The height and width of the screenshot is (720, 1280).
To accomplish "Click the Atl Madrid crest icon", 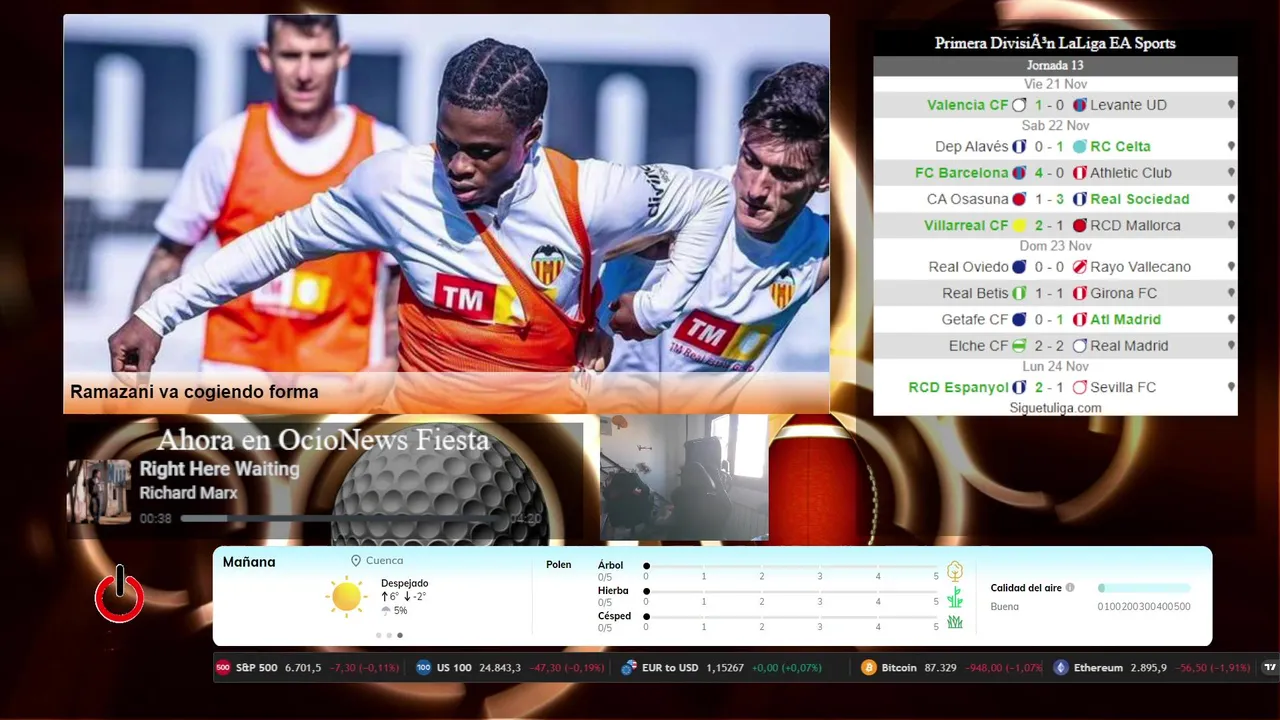I will [x=1080, y=320].
